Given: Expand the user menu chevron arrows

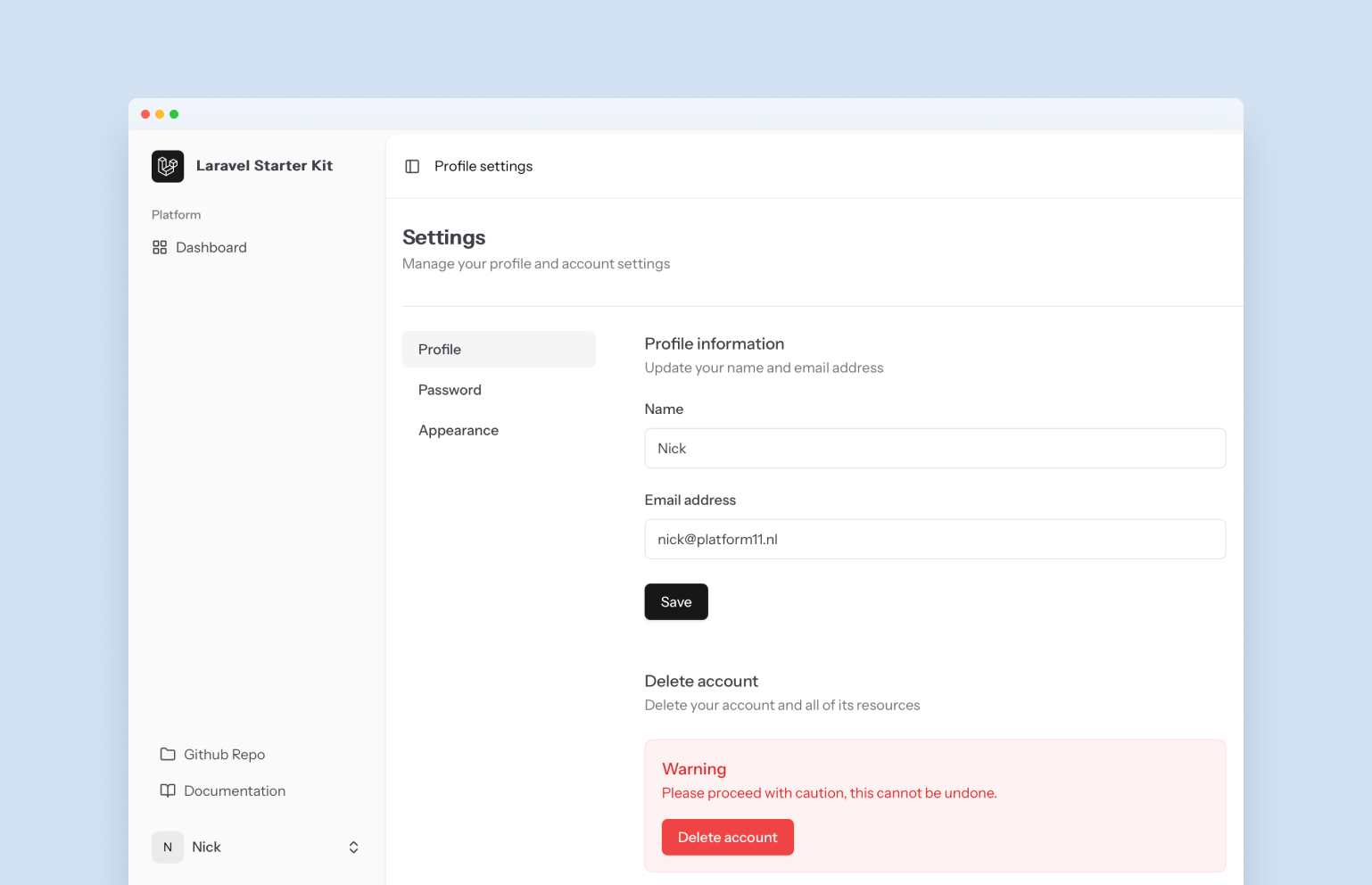Looking at the screenshot, I should click(x=353, y=847).
